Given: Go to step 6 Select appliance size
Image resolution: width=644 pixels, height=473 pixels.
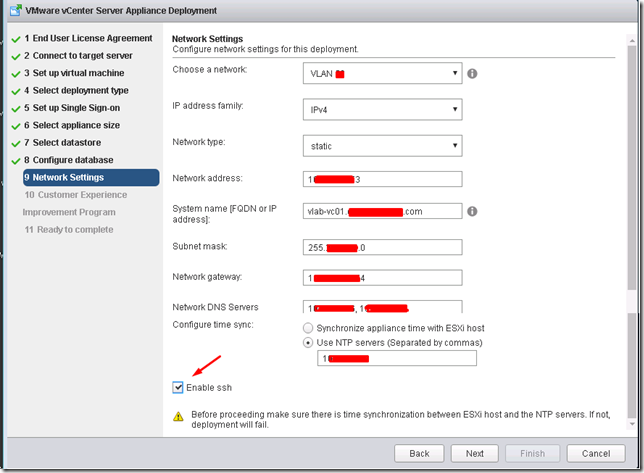Looking at the screenshot, I should coord(72,125).
